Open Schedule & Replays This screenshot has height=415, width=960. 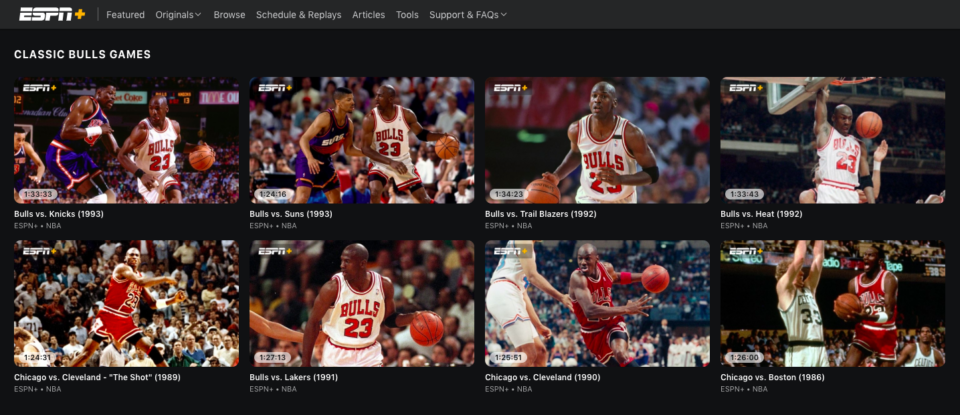tap(299, 15)
